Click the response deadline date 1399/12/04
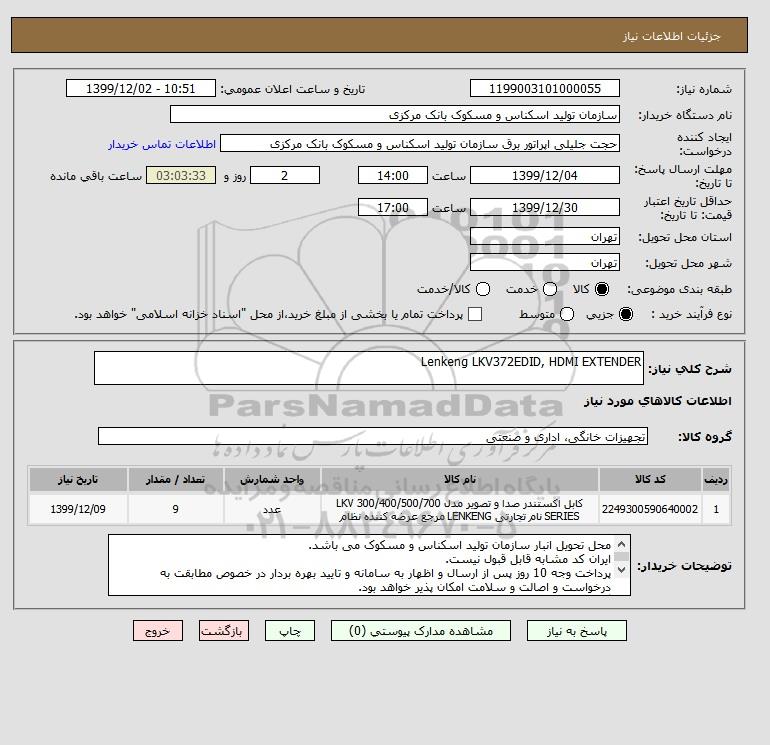770x745 pixels. 545,175
